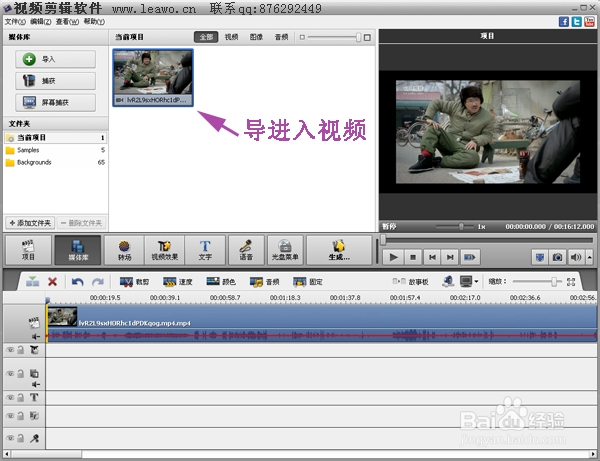600x461 pixels.
Task: Switch media filter to 图像
Action: click(256, 37)
